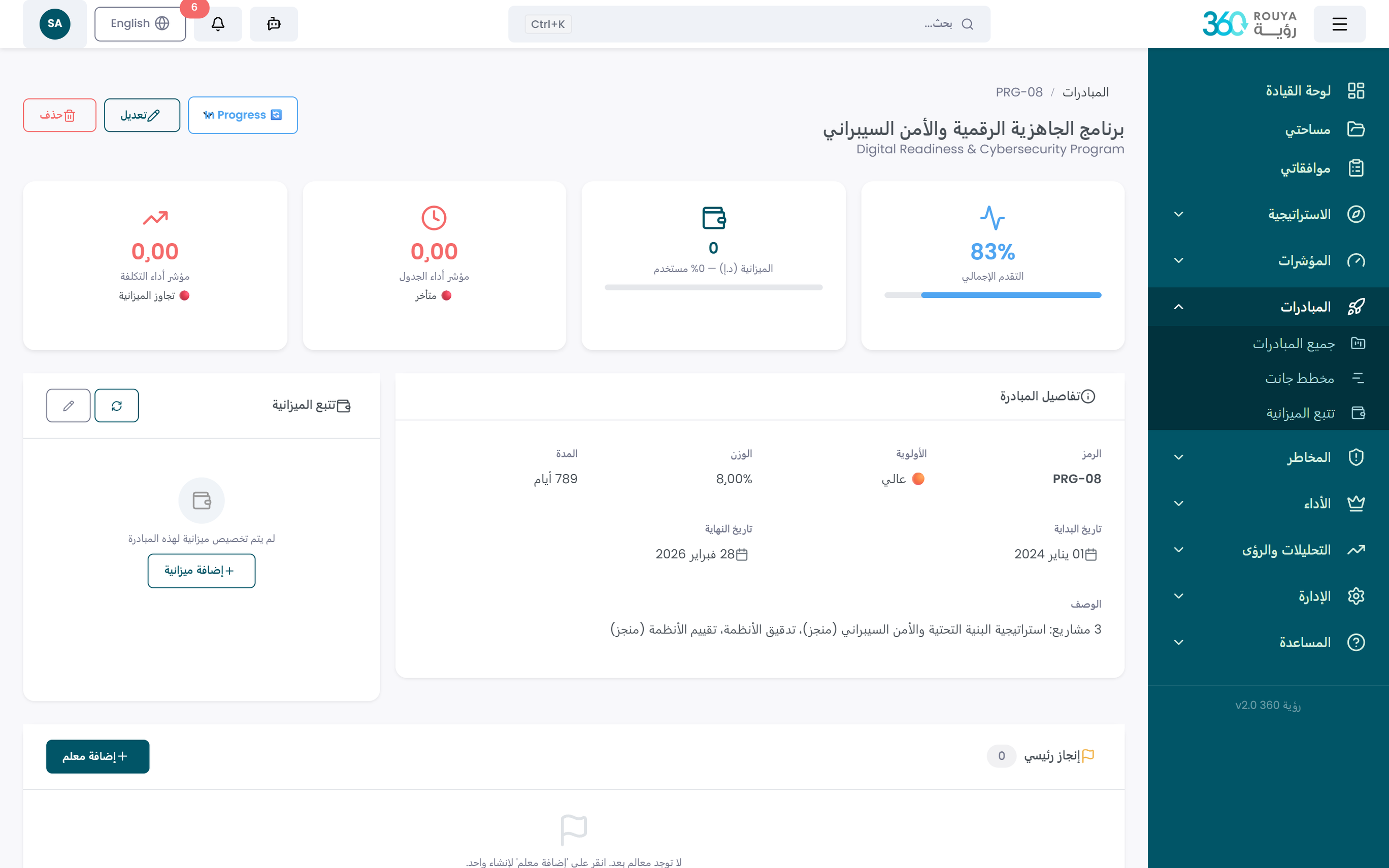Click the حذف delete button
Viewport: 1389px width, 868px height.
59,115
